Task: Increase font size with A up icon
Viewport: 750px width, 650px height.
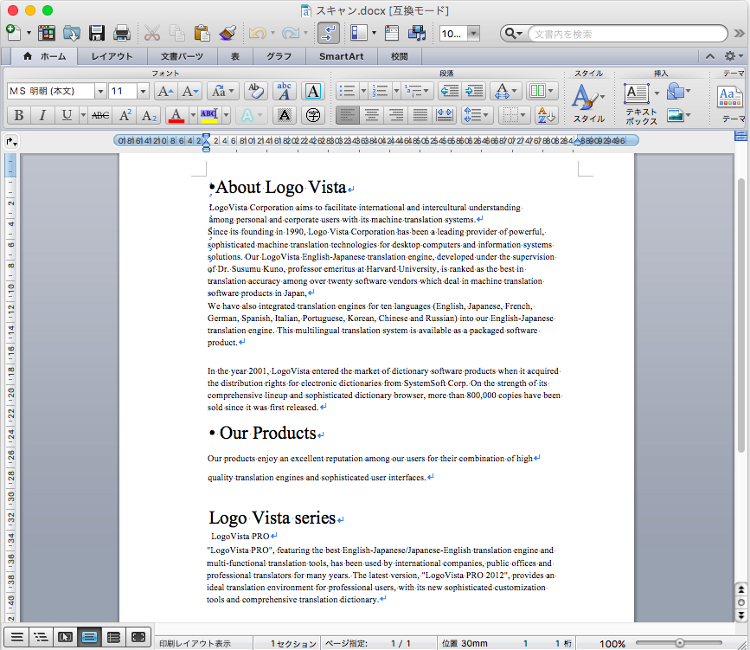Action: tap(165, 91)
